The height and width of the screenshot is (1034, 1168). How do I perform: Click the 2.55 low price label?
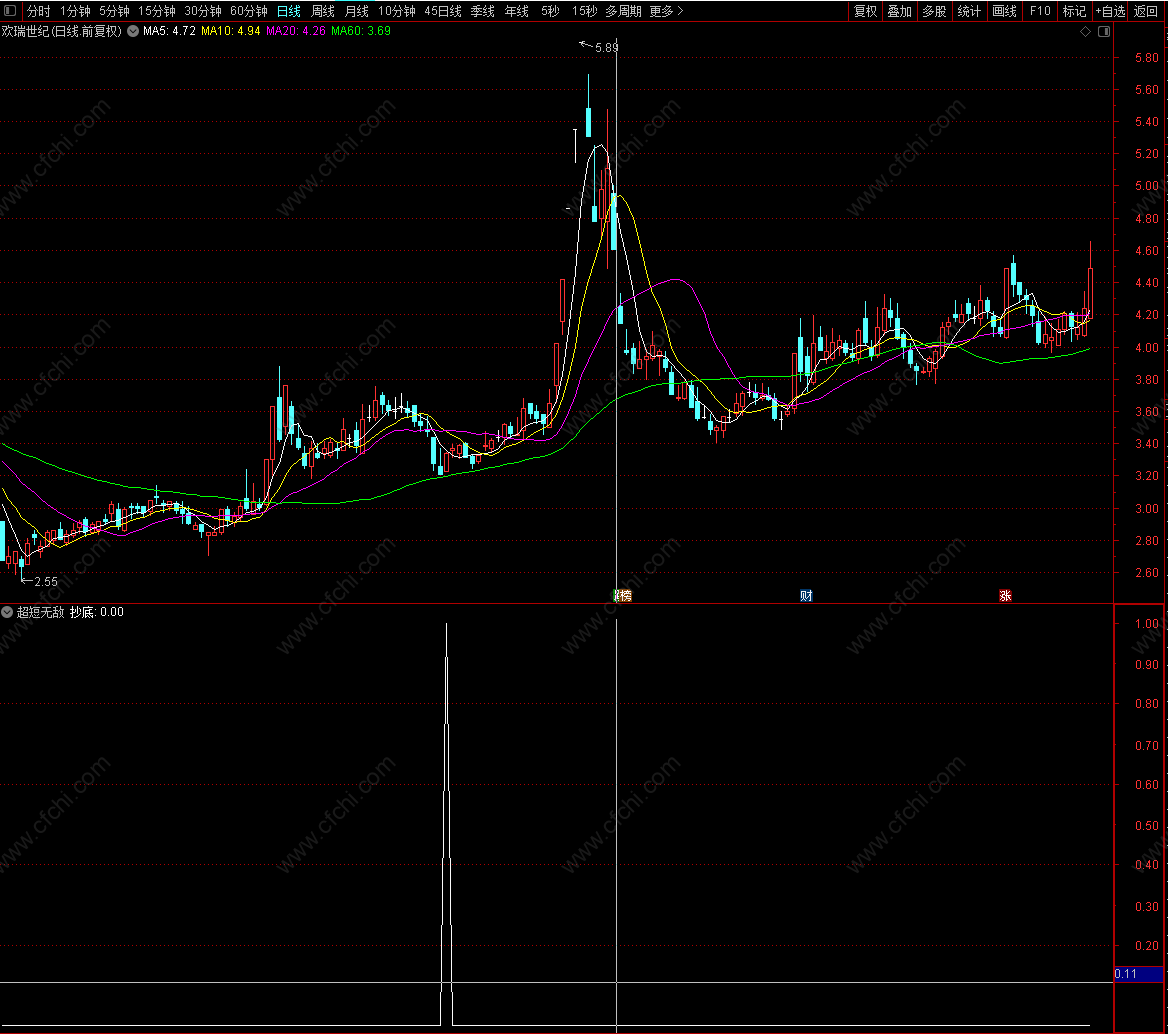[45, 581]
